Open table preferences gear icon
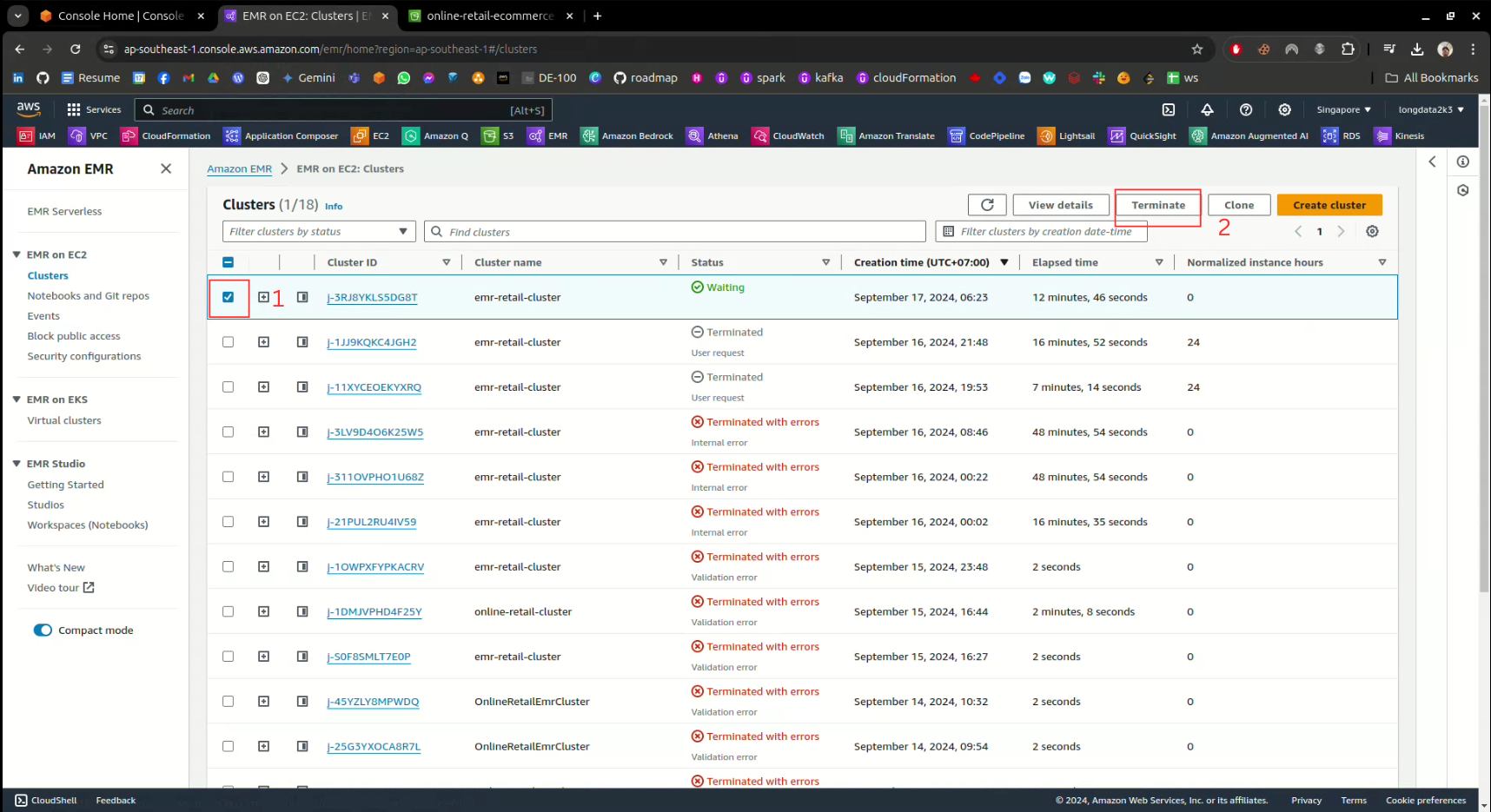The image size is (1491, 812). tap(1372, 231)
